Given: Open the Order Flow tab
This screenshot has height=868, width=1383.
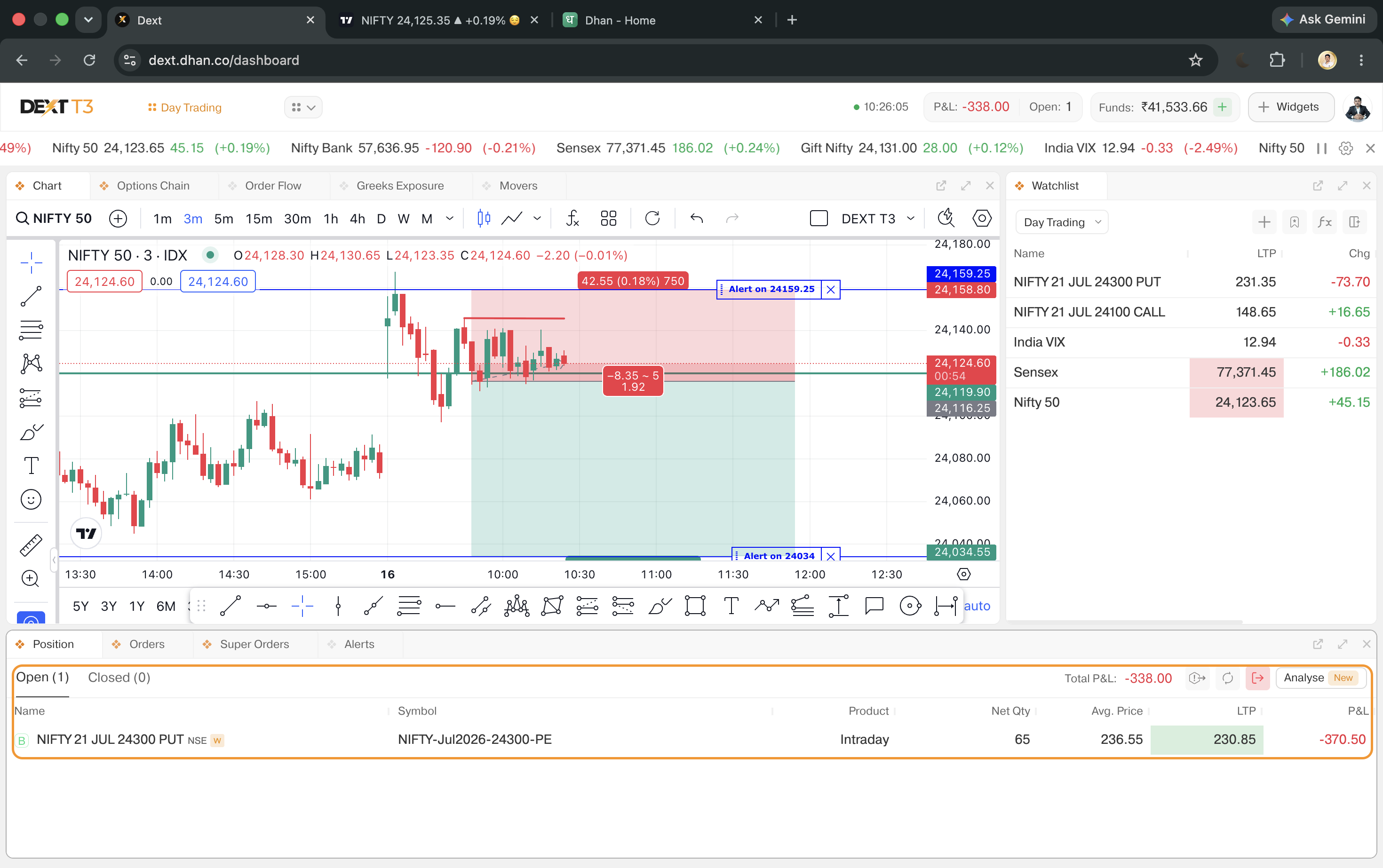Looking at the screenshot, I should (x=273, y=185).
